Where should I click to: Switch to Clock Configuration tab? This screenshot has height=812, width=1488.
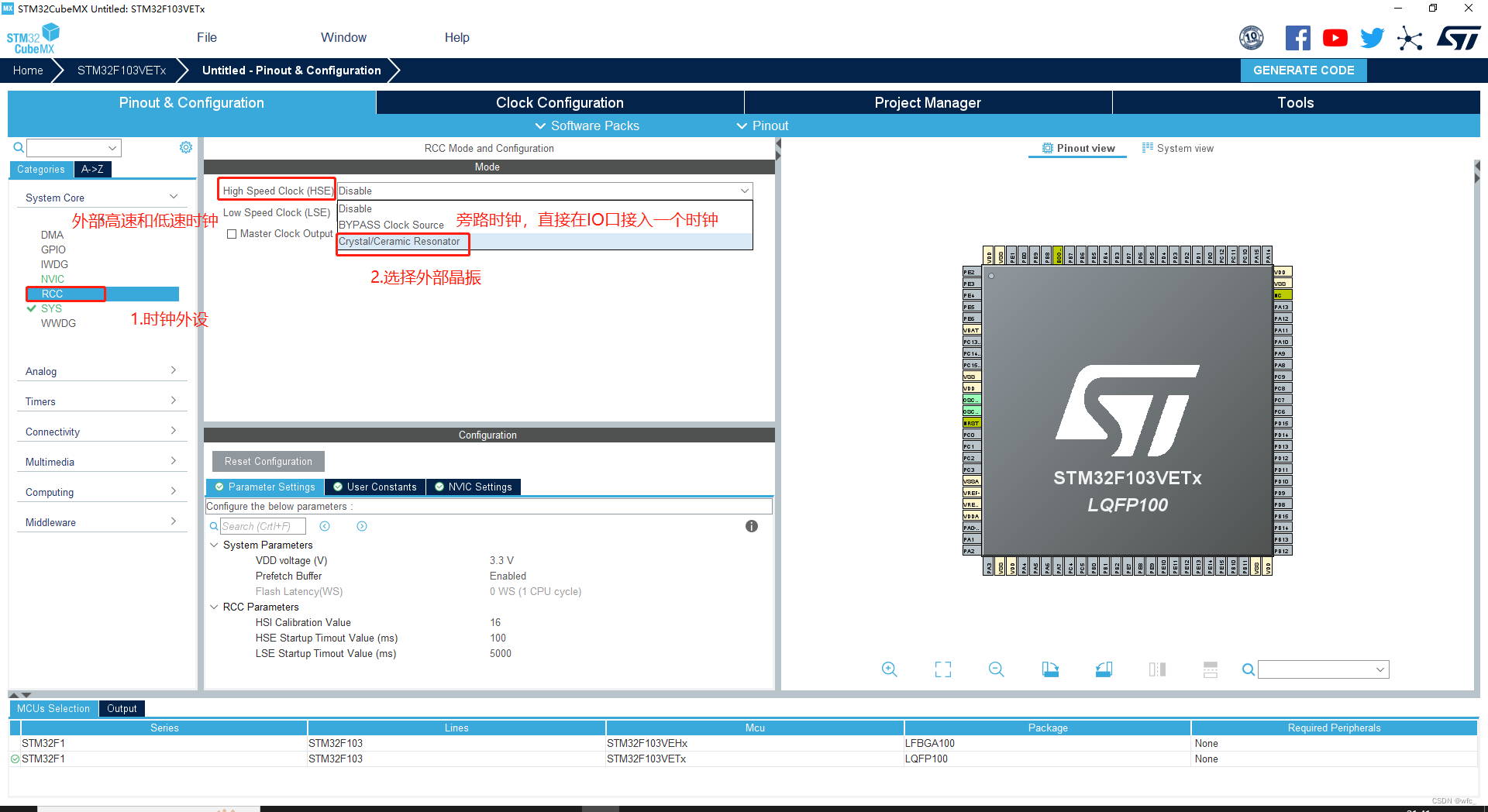point(560,102)
